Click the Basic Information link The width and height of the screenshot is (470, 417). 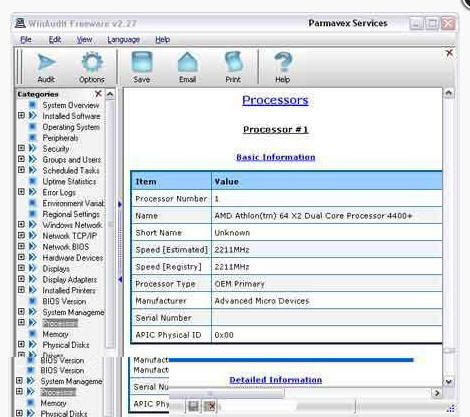coord(276,157)
